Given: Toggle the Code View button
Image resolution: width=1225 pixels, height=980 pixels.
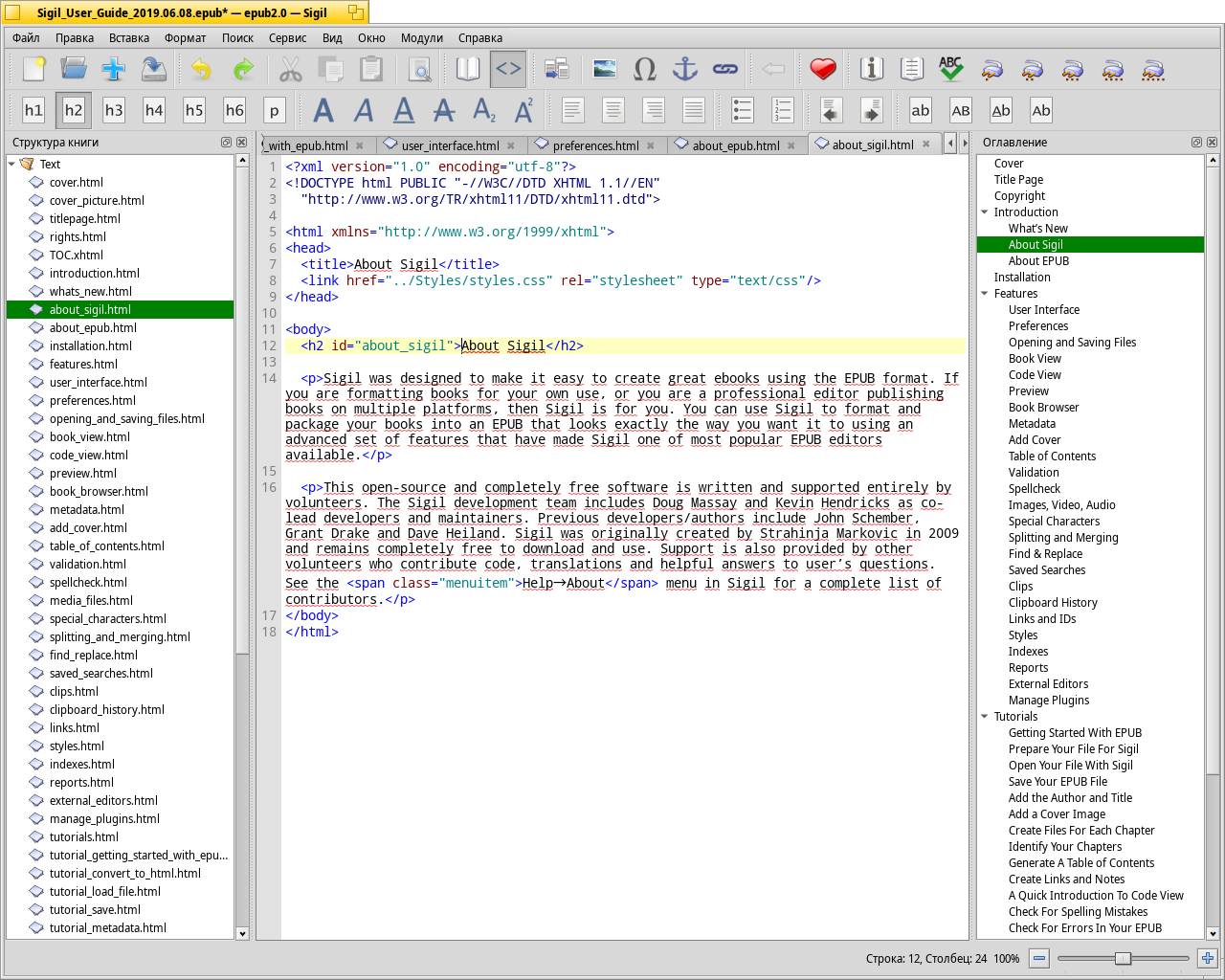Looking at the screenshot, I should [x=508, y=69].
